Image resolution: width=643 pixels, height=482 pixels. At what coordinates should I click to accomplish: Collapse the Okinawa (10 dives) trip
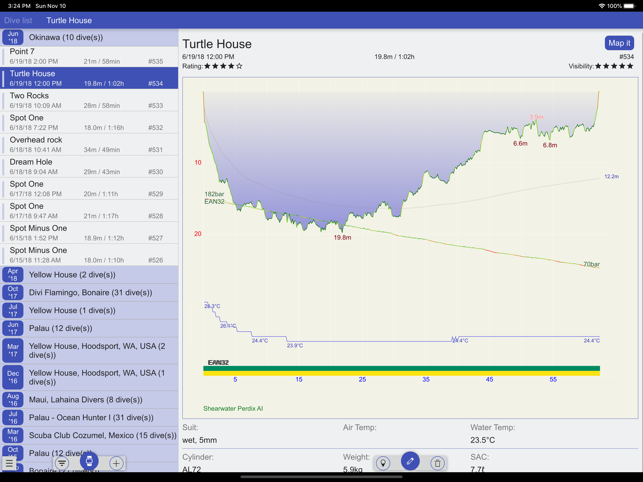click(x=89, y=38)
